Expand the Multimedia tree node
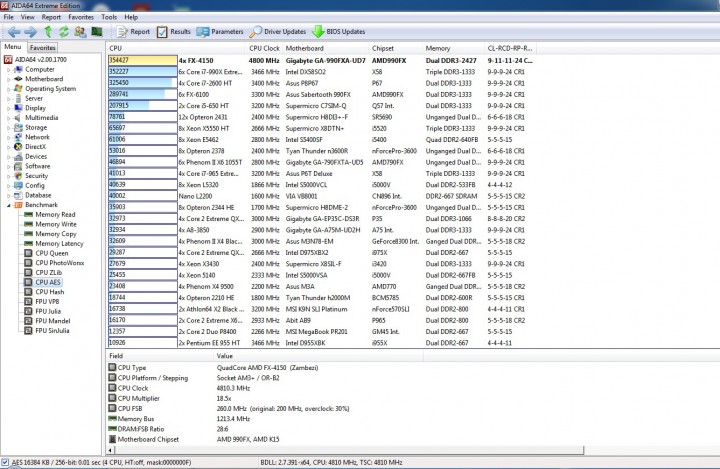The width and height of the screenshot is (720, 469). tap(8, 118)
